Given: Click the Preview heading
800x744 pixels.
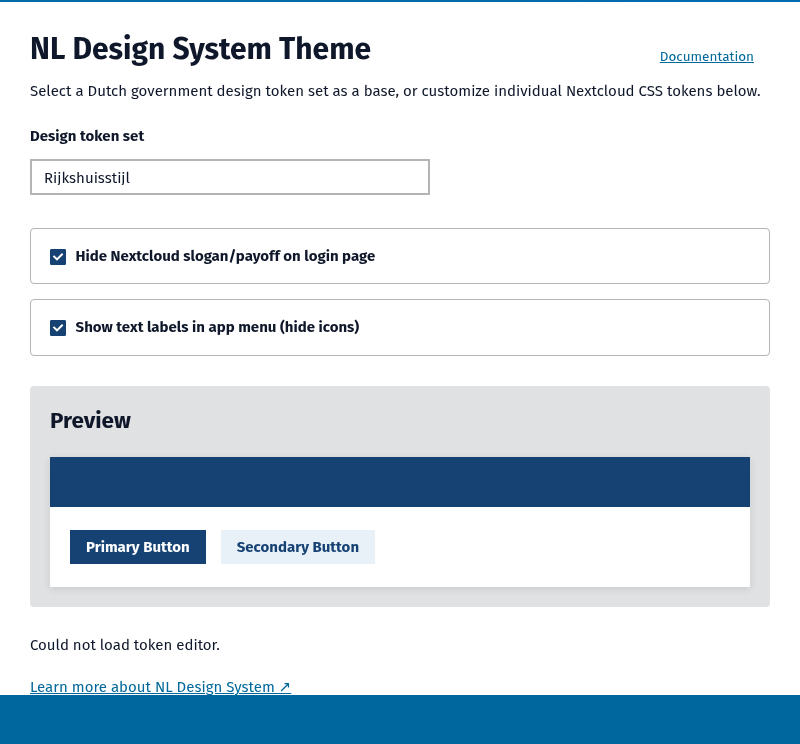Looking at the screenshot, I should click(90, 420).
